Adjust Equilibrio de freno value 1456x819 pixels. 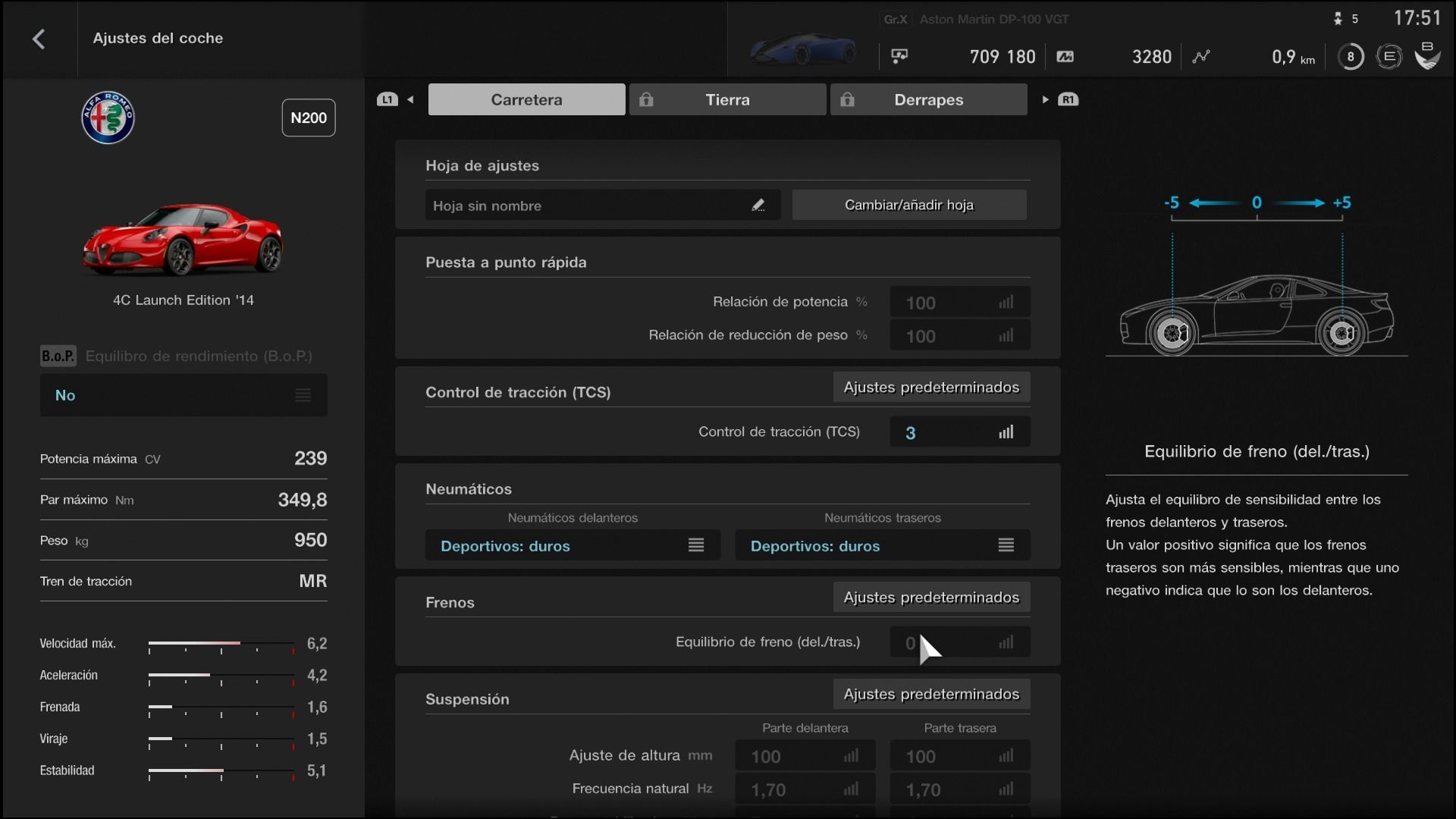pyautogui.click(x=959, y=643)
